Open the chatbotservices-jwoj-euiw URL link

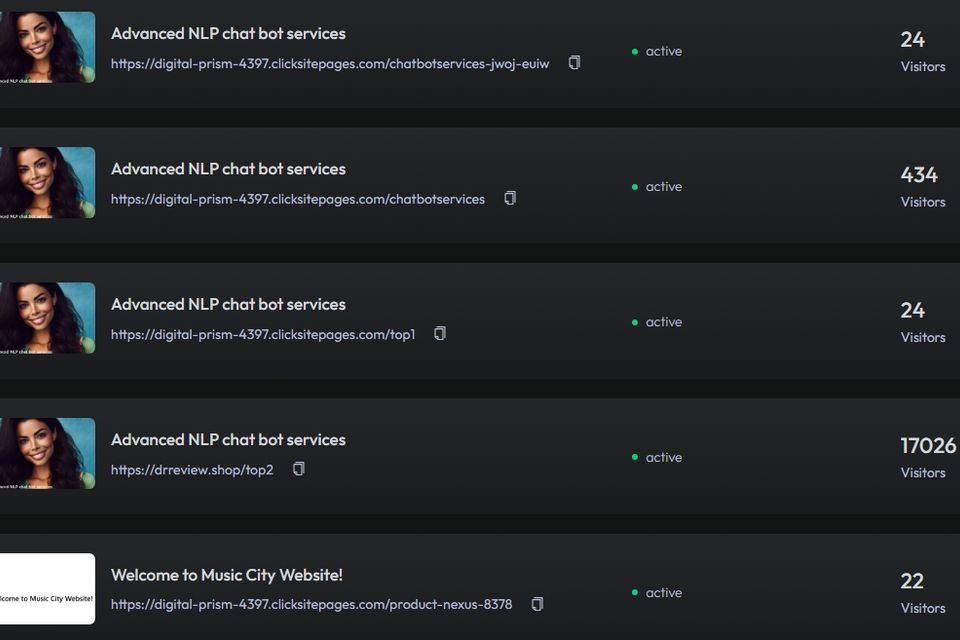(x=330, y=64)
